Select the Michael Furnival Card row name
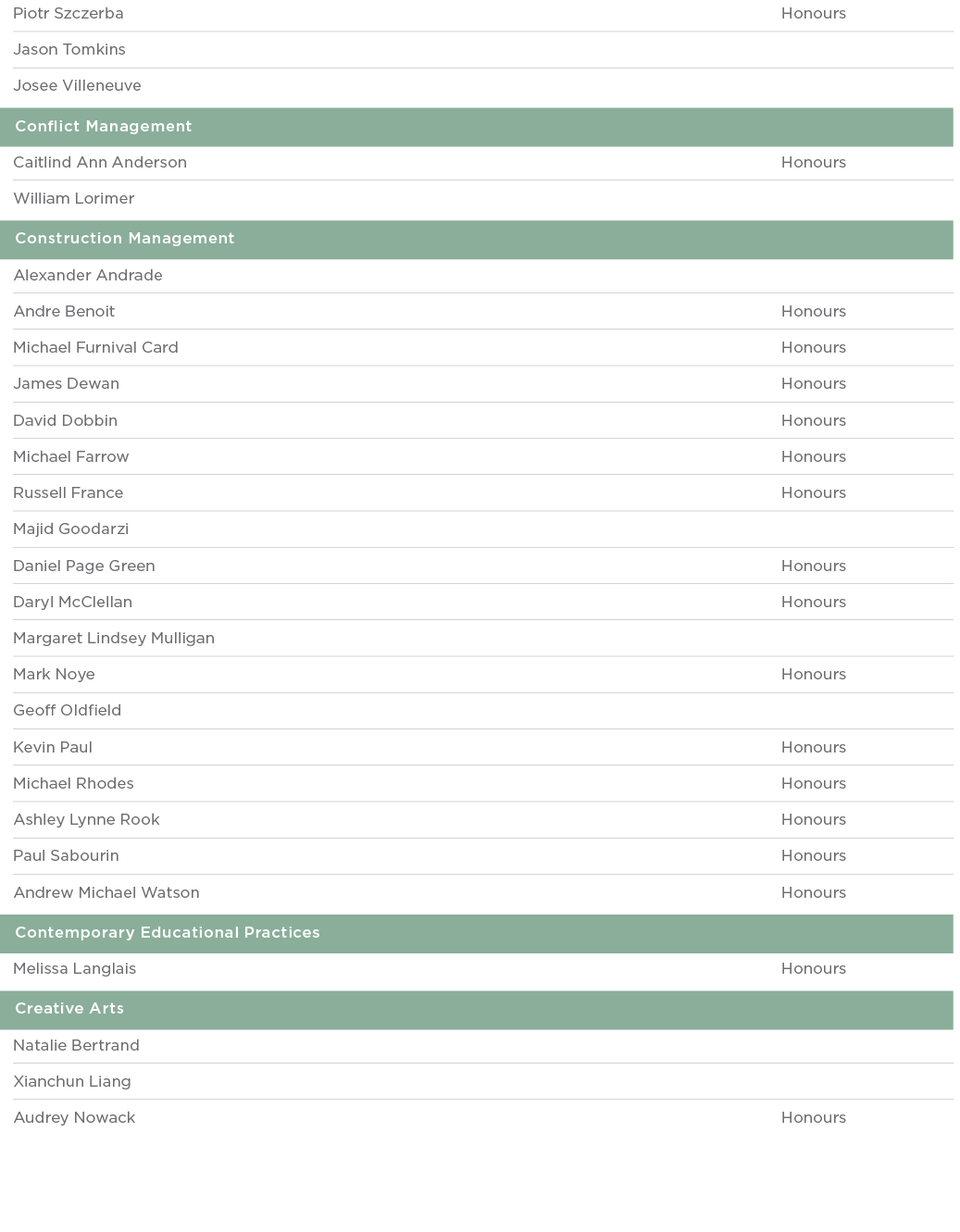Screen dimensions: 960x1232 coord(95,348)
